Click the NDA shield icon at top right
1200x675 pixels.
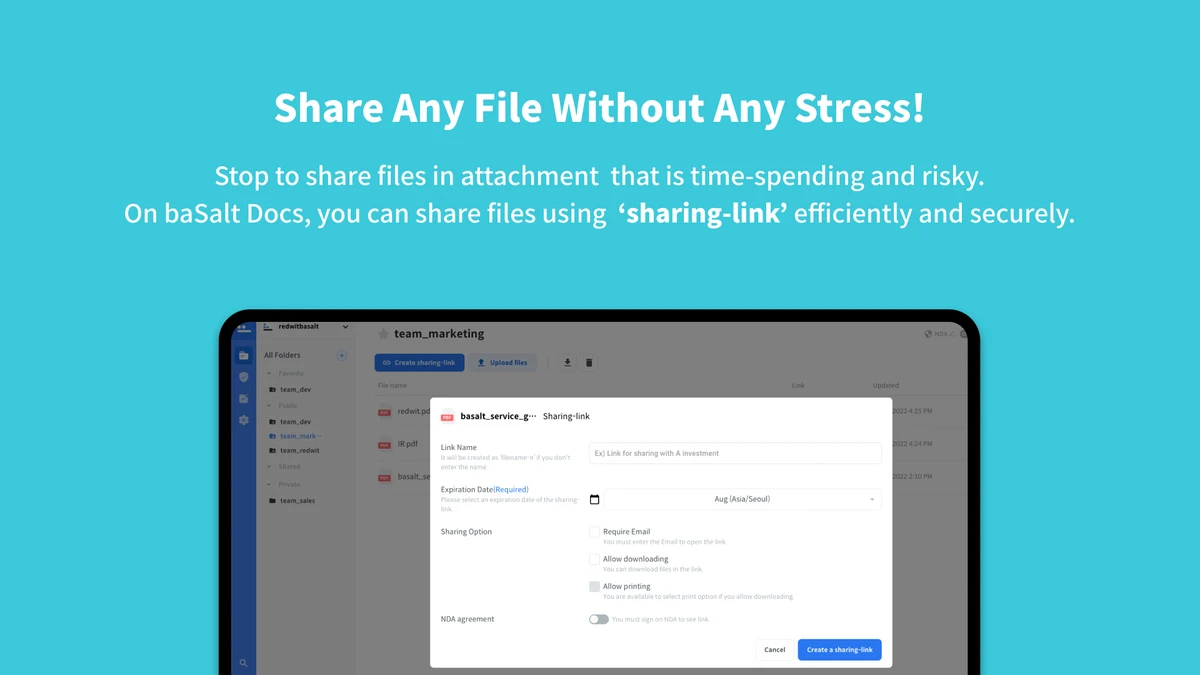coord(928,334)
